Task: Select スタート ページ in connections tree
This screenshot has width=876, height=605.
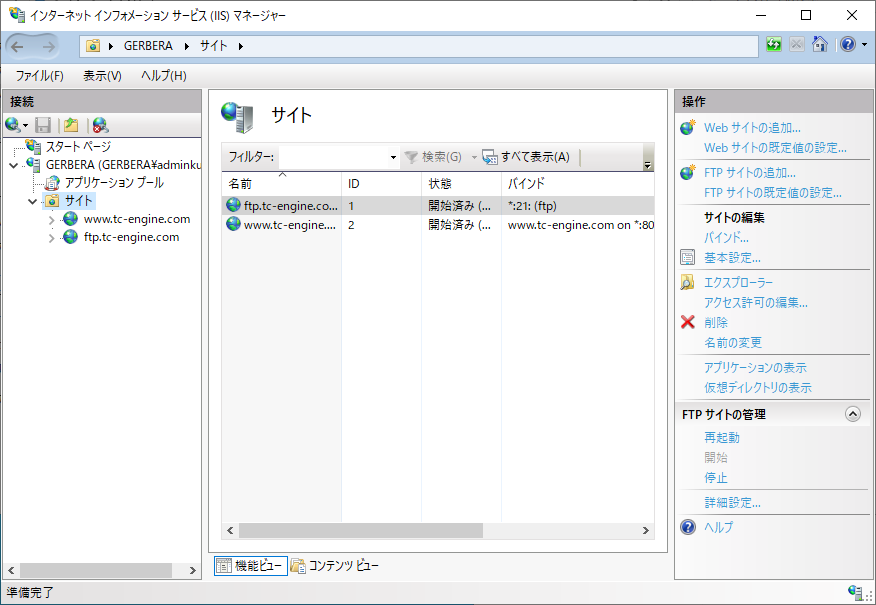Action: (x=78, y=146)
